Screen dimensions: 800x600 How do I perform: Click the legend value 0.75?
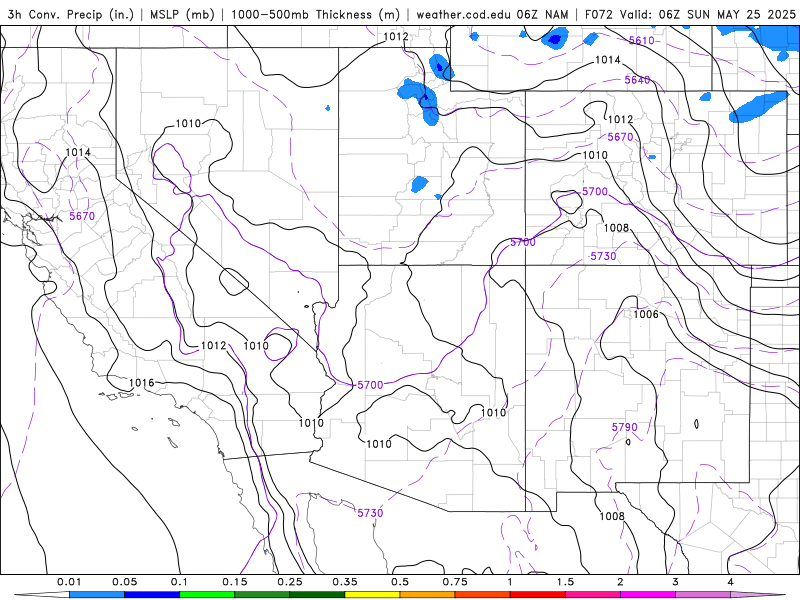[x=455, y=582]
